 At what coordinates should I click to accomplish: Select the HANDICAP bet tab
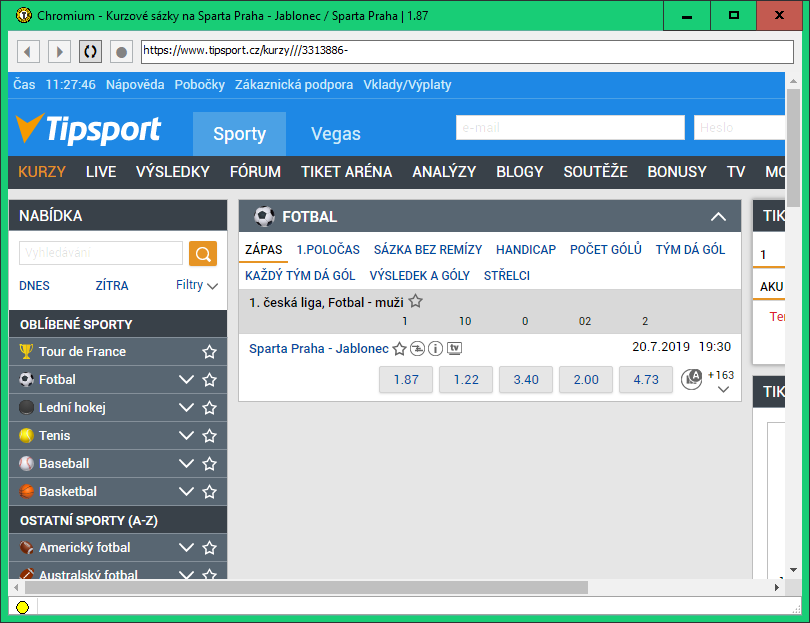pyautogui.click(x=526, y=250)
